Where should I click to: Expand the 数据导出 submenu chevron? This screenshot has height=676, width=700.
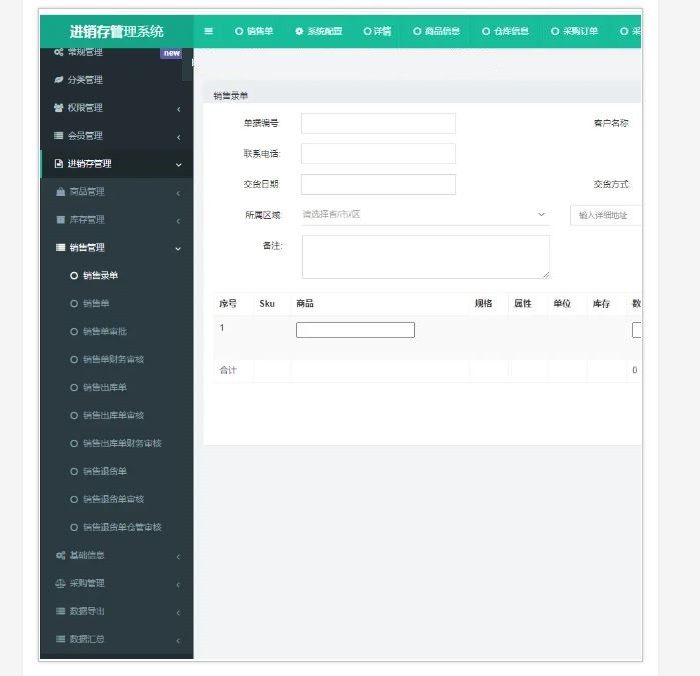pyautogui.click(x=179, y=613)
